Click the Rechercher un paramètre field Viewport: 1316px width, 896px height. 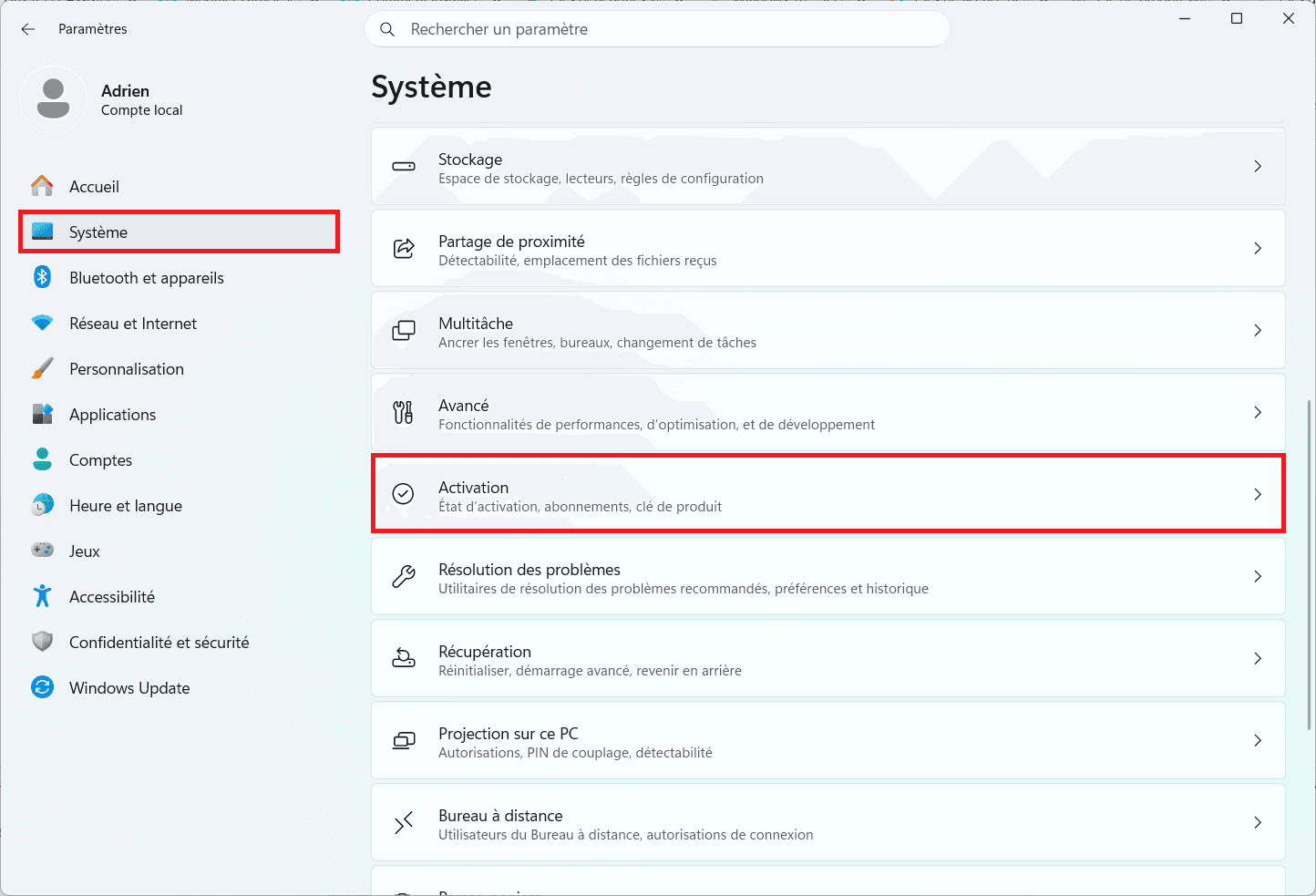tap(657, 29)
